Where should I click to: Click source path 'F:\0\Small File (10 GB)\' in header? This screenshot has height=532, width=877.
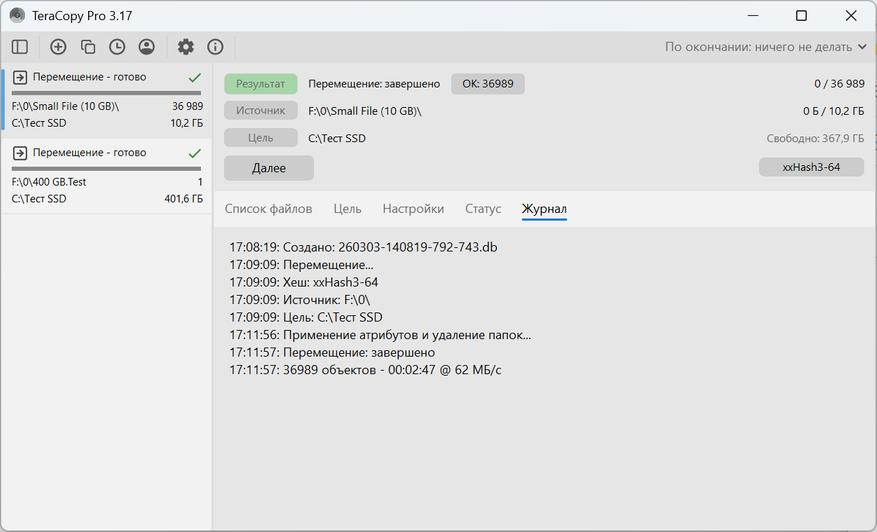coord(365,111)
